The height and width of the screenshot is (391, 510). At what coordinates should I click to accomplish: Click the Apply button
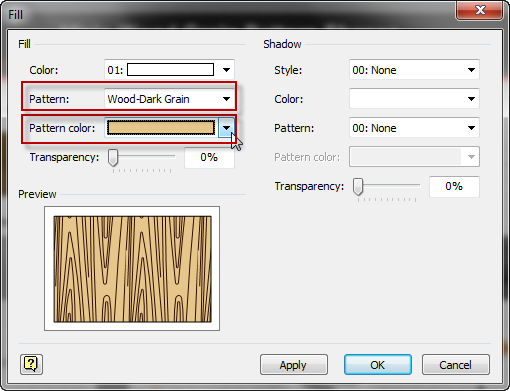point(294,365)
